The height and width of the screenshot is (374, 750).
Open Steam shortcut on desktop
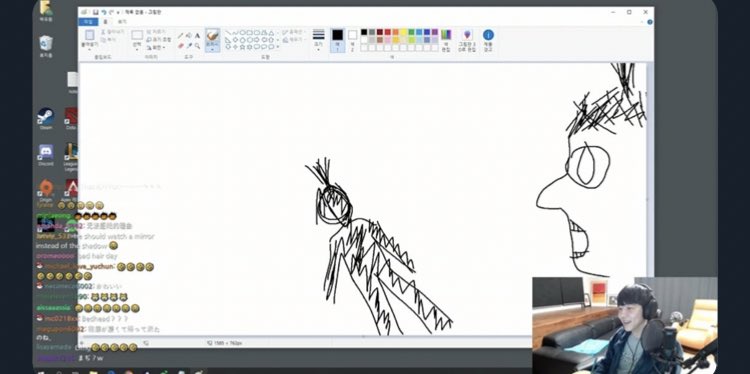(x=46, y=118)
